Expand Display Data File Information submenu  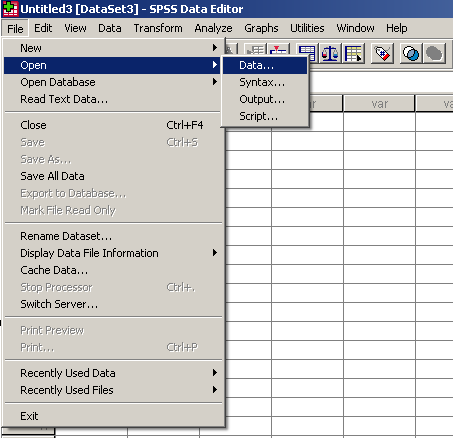point(112,253)
